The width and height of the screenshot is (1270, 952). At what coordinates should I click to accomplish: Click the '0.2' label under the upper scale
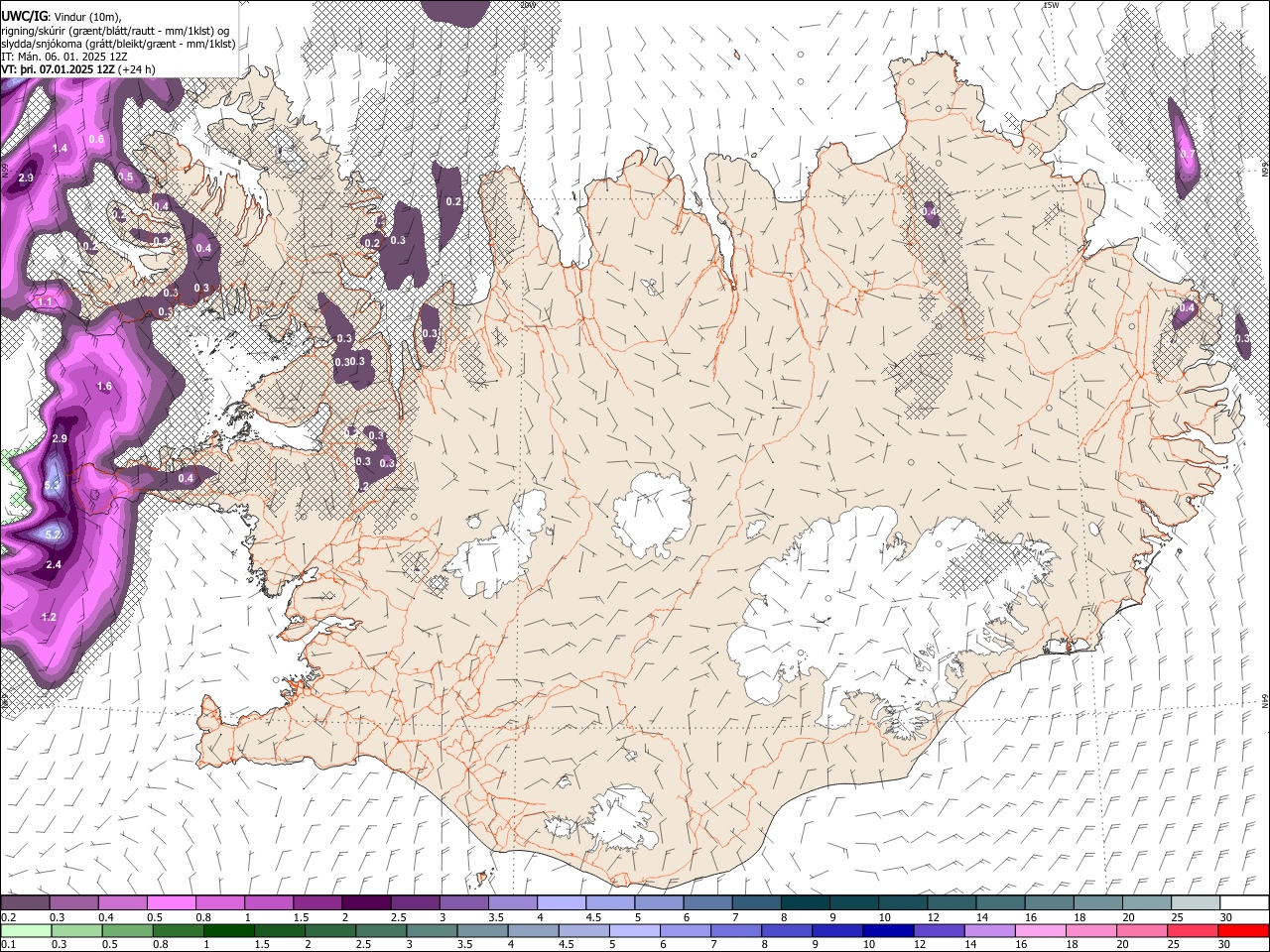click(x=9, y=917)
